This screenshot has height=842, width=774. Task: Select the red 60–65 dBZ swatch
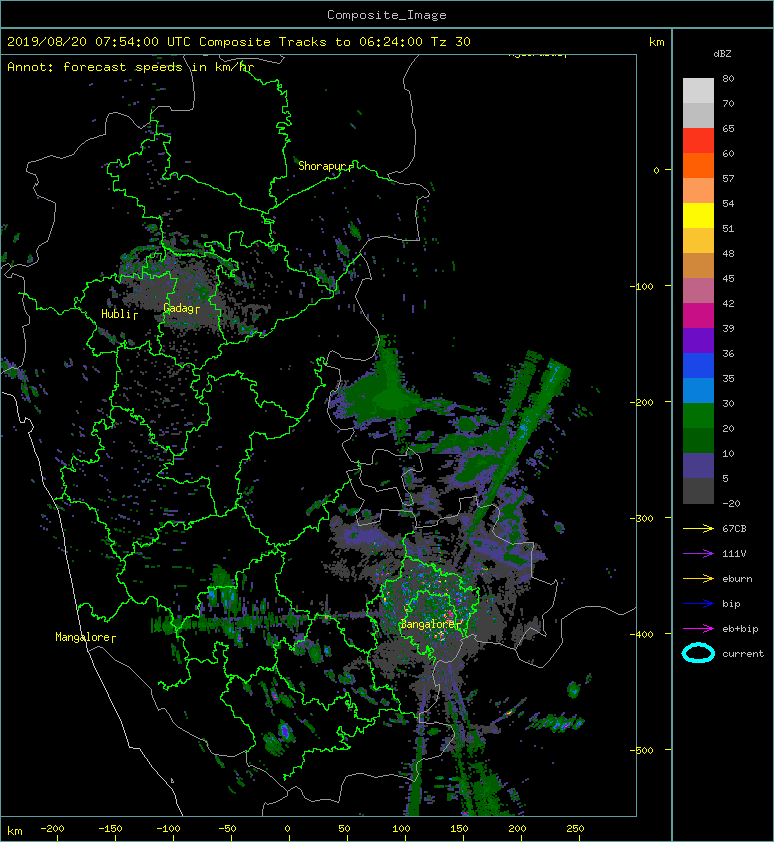coord(698,141)
